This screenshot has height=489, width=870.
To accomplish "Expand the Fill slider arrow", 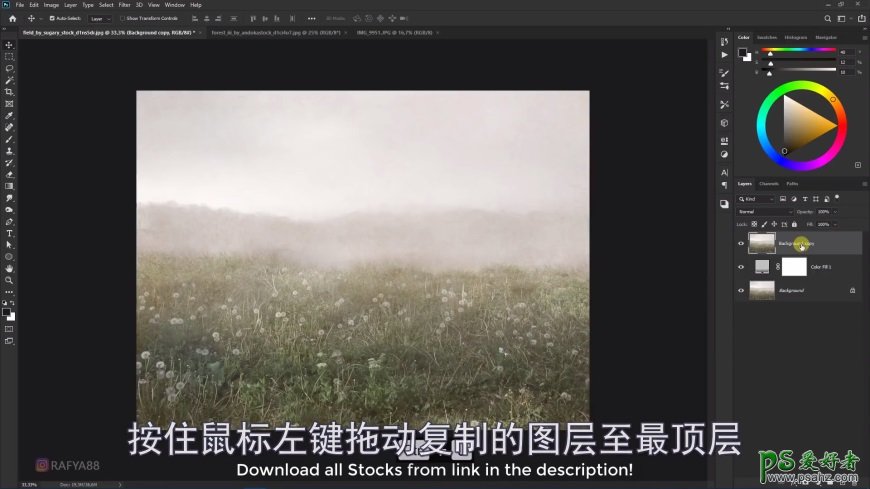I will coord(835,224).
